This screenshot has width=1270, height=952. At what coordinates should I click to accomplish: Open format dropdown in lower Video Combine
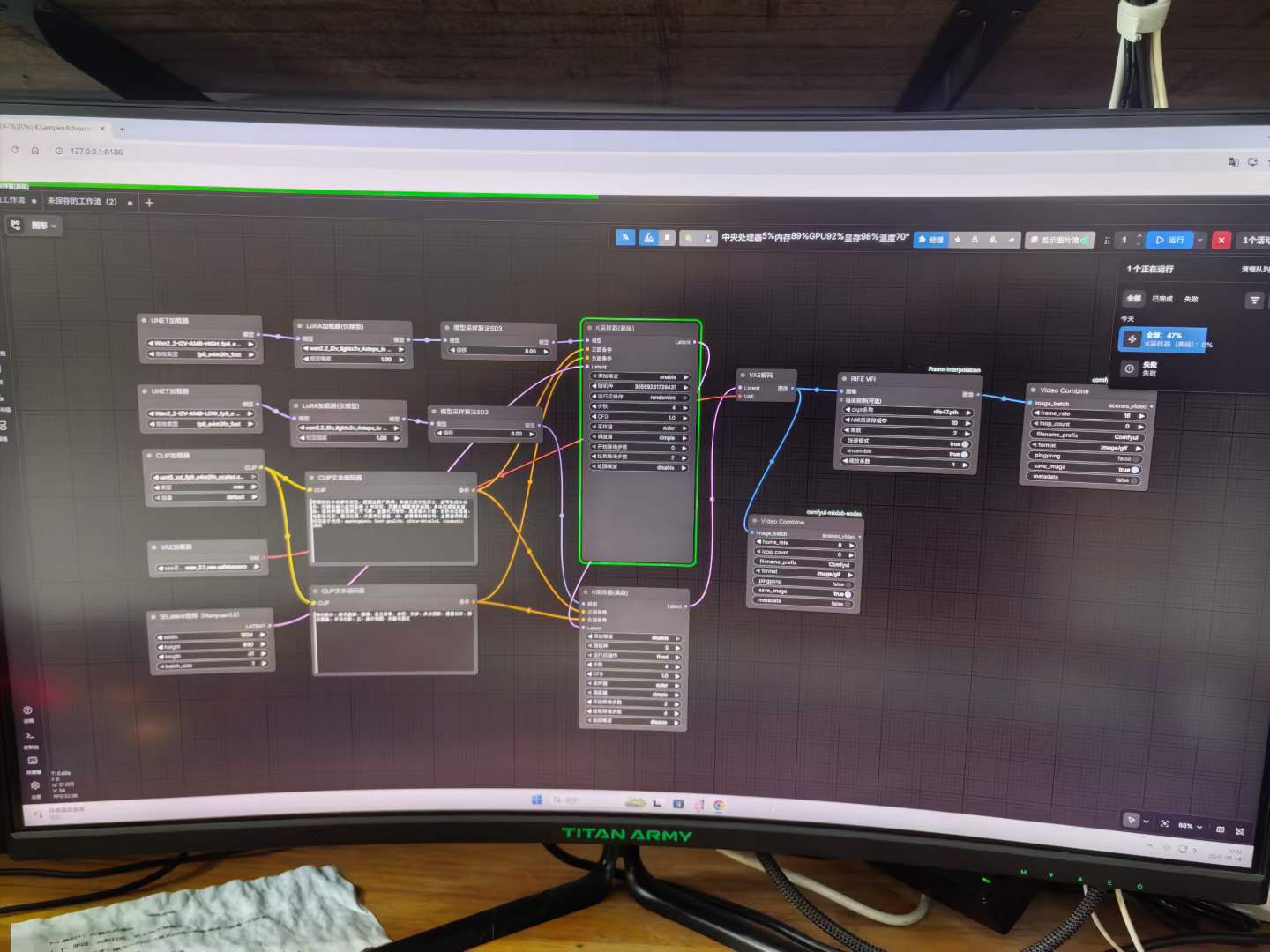804,573
